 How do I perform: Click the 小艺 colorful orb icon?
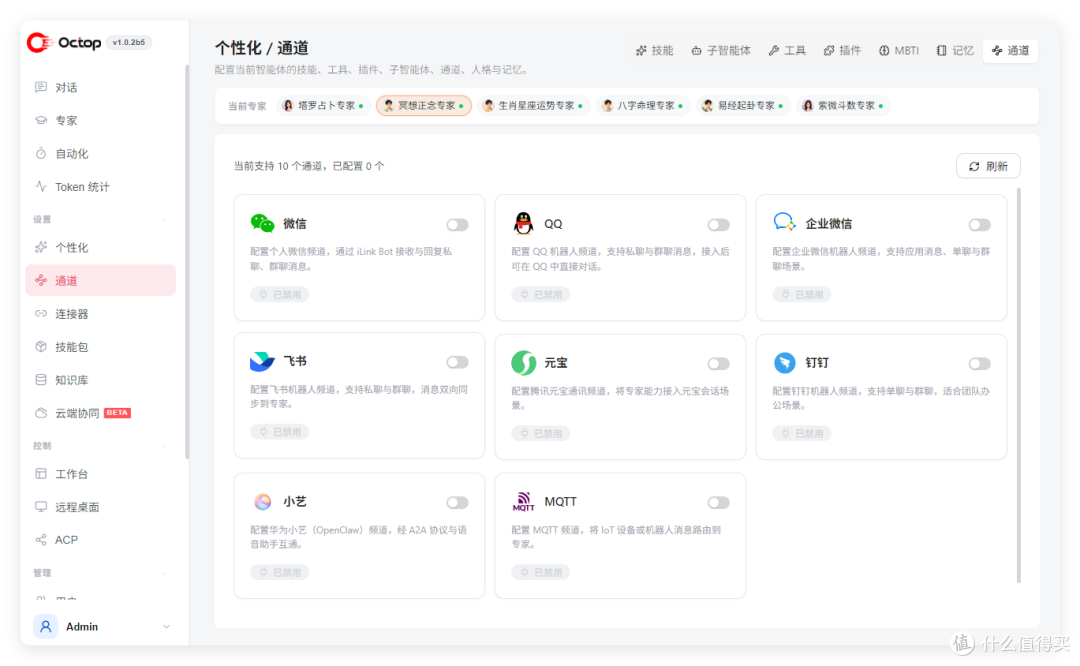click(x=262, y=501)
